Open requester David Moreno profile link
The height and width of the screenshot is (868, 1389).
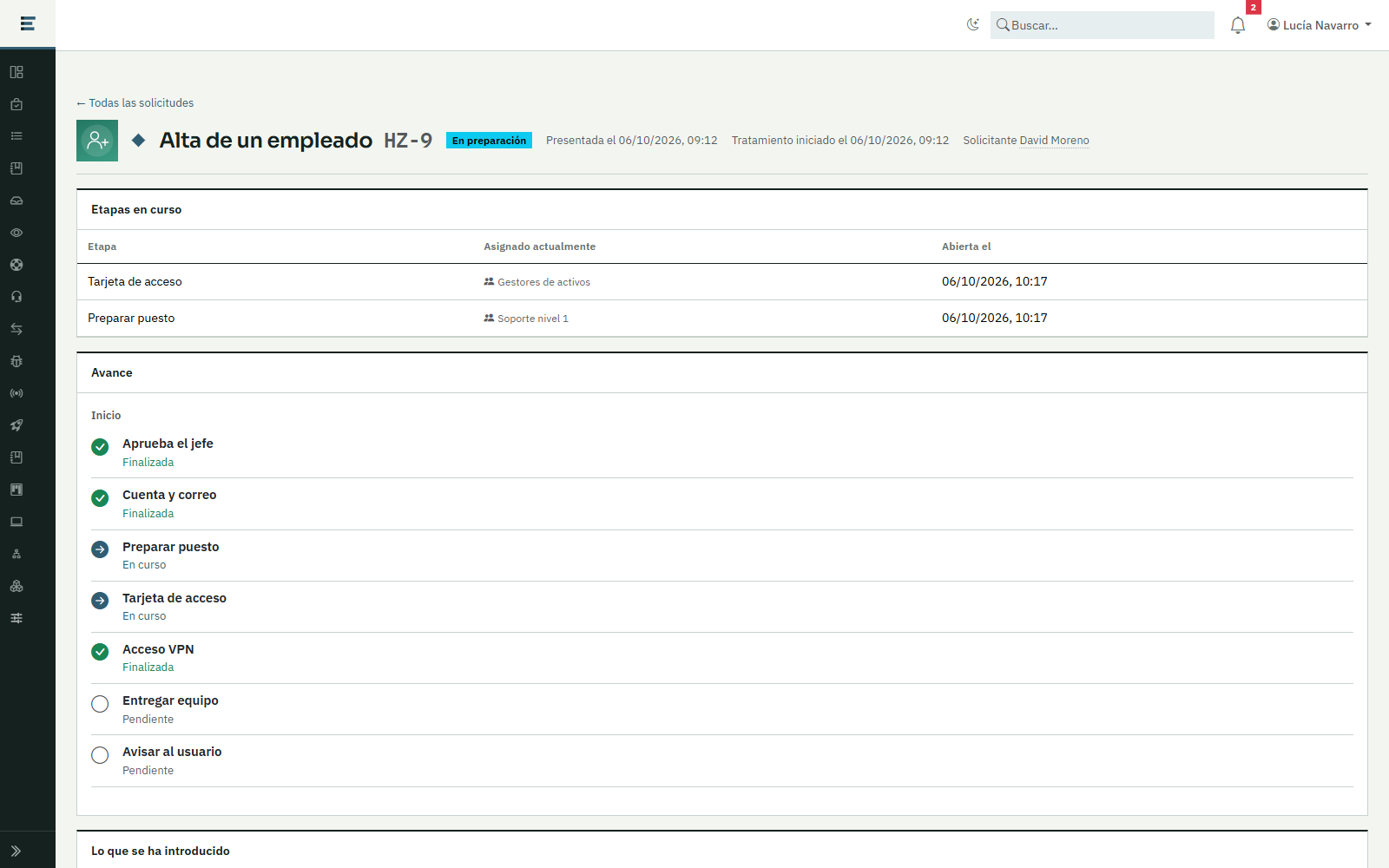[1054, 141]
